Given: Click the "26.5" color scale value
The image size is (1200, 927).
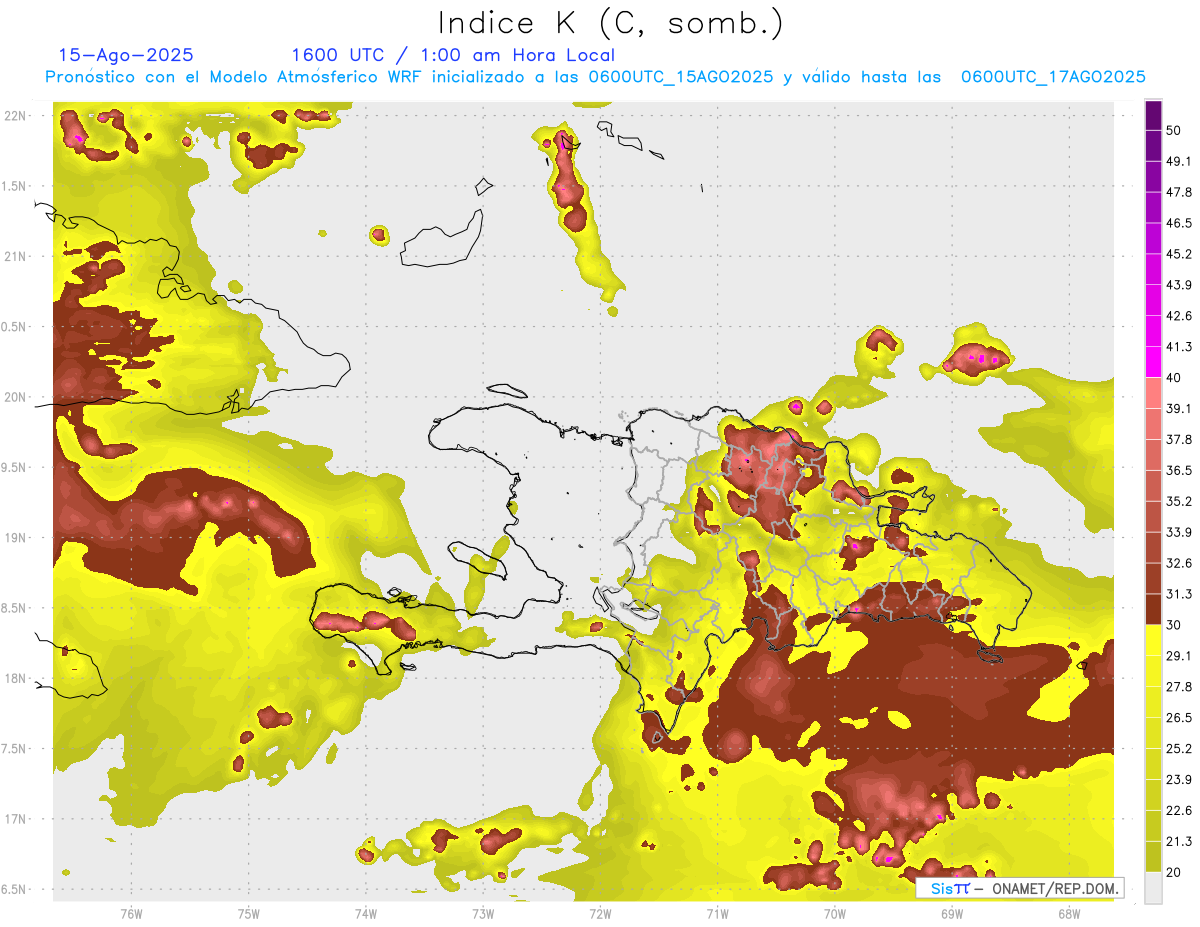Looking at the screenshot, I should click(x=1179, y=718).
